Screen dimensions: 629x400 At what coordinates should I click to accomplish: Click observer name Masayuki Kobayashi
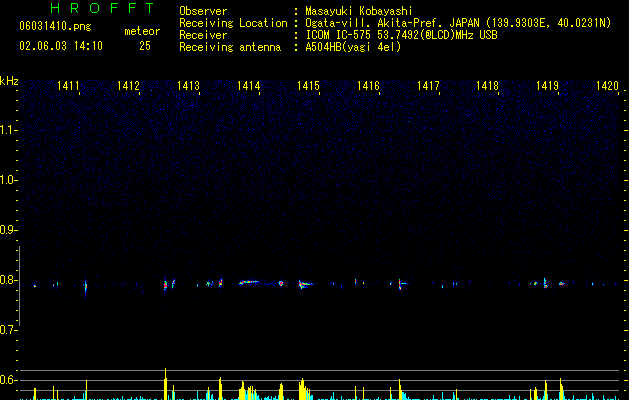(359, 11)
